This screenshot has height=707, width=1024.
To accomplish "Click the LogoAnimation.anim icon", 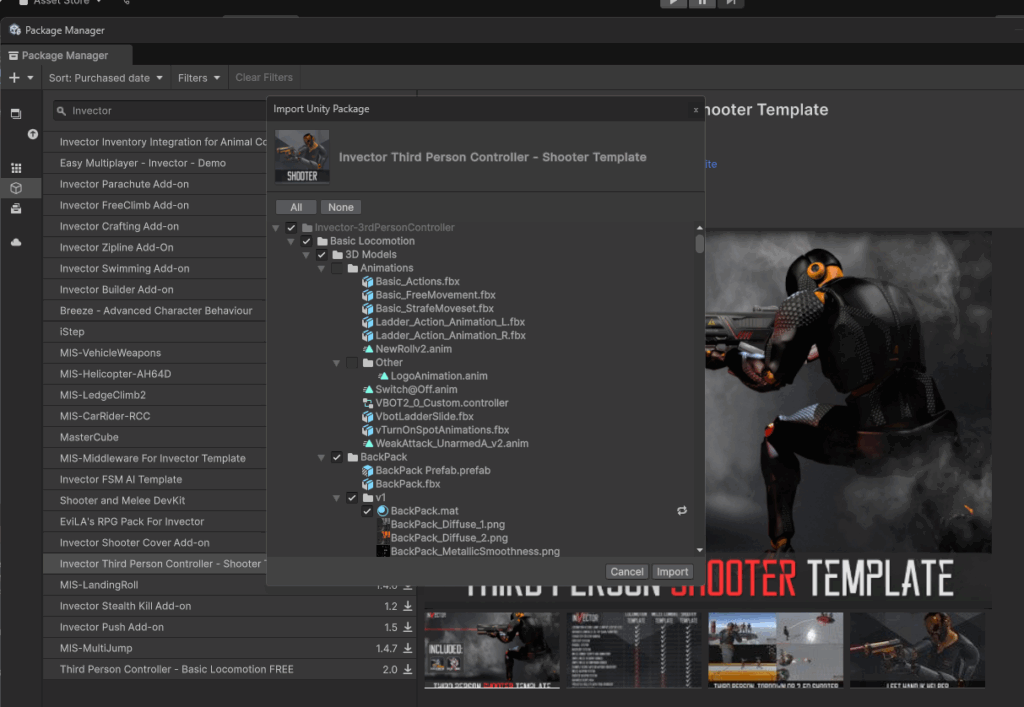I will (383, 376).
